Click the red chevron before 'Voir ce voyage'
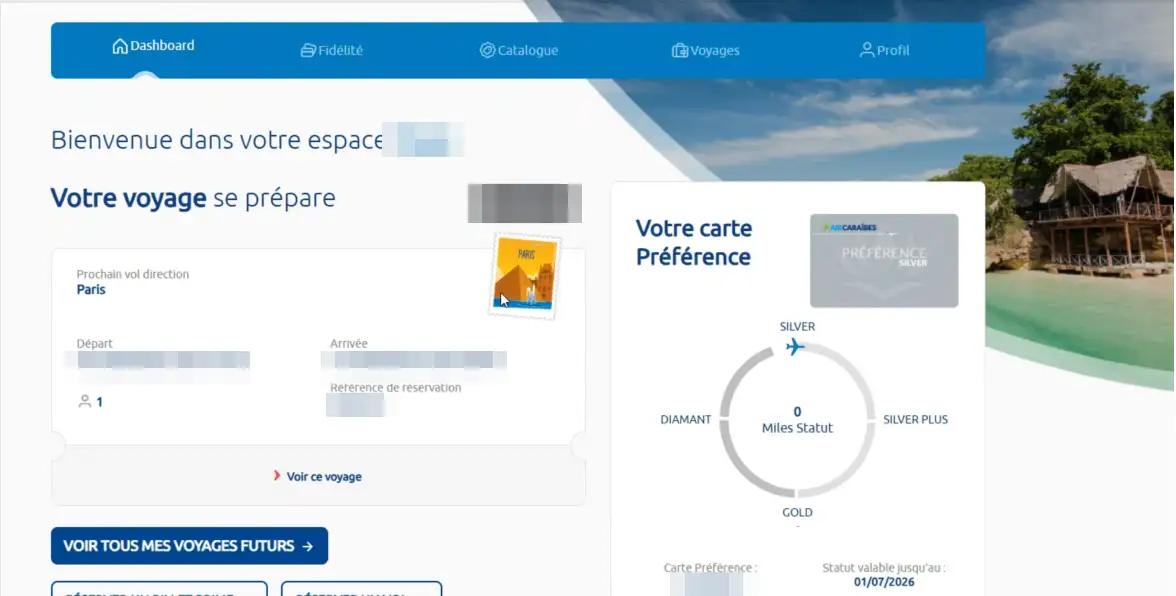This screenshot has width=1176, height=596. 277,475
